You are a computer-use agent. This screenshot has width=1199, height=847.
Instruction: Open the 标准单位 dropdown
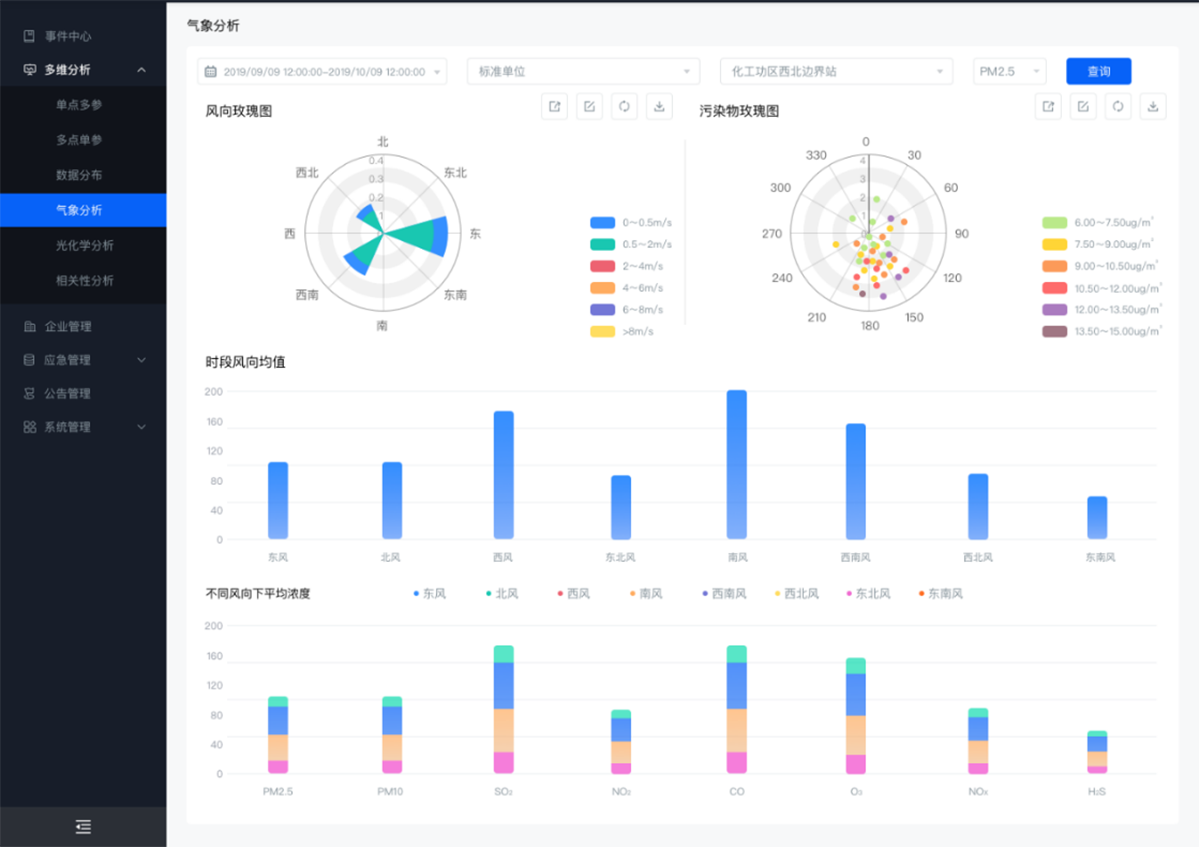pos(583,72)
